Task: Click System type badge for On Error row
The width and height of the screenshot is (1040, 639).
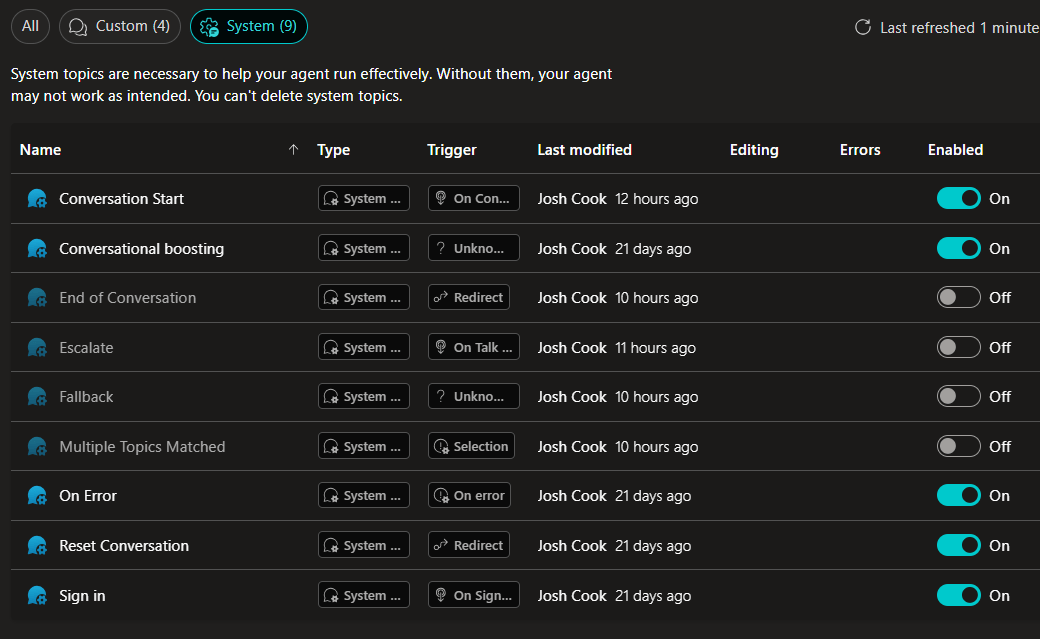Action: (363, 495)
